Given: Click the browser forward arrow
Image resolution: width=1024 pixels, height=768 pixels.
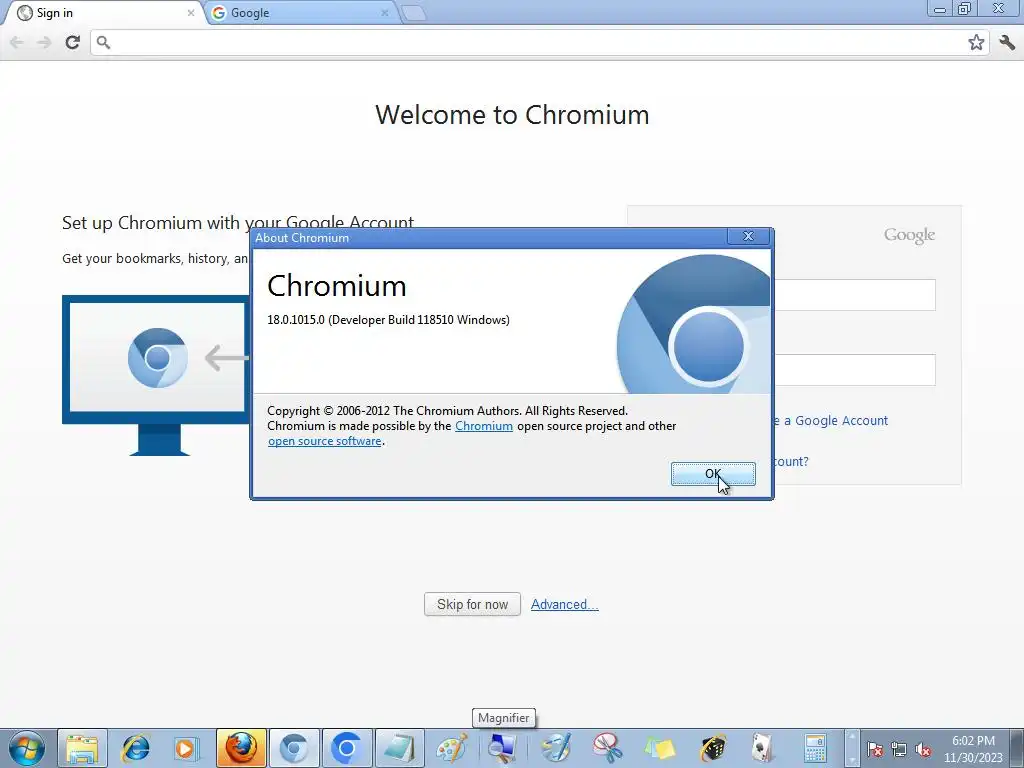Looking at the screenshot, I should (44, 42).
